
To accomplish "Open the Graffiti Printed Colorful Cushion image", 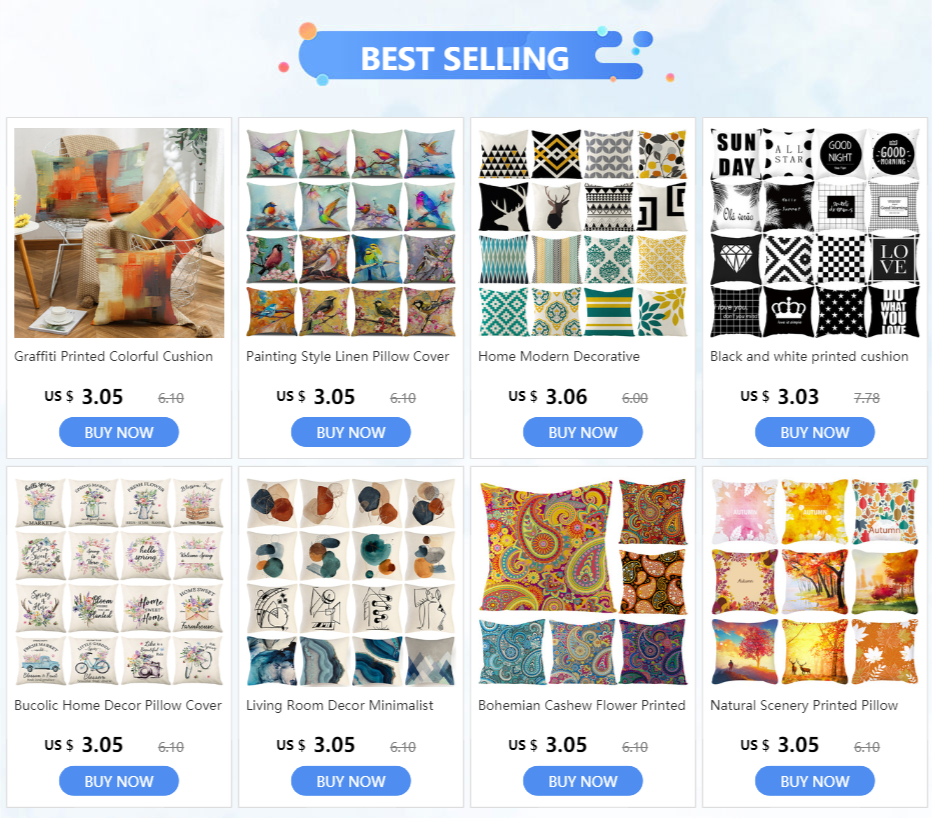I will pyautogui.click(x=119, y=233).
